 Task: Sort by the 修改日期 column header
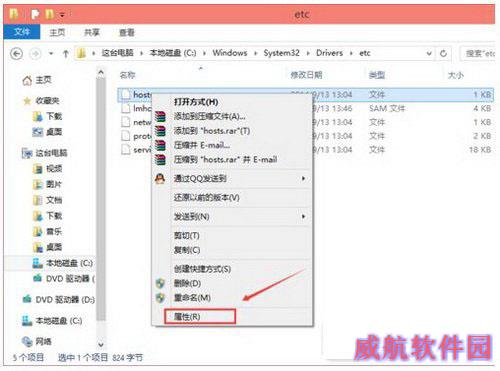tap(306, 75)
